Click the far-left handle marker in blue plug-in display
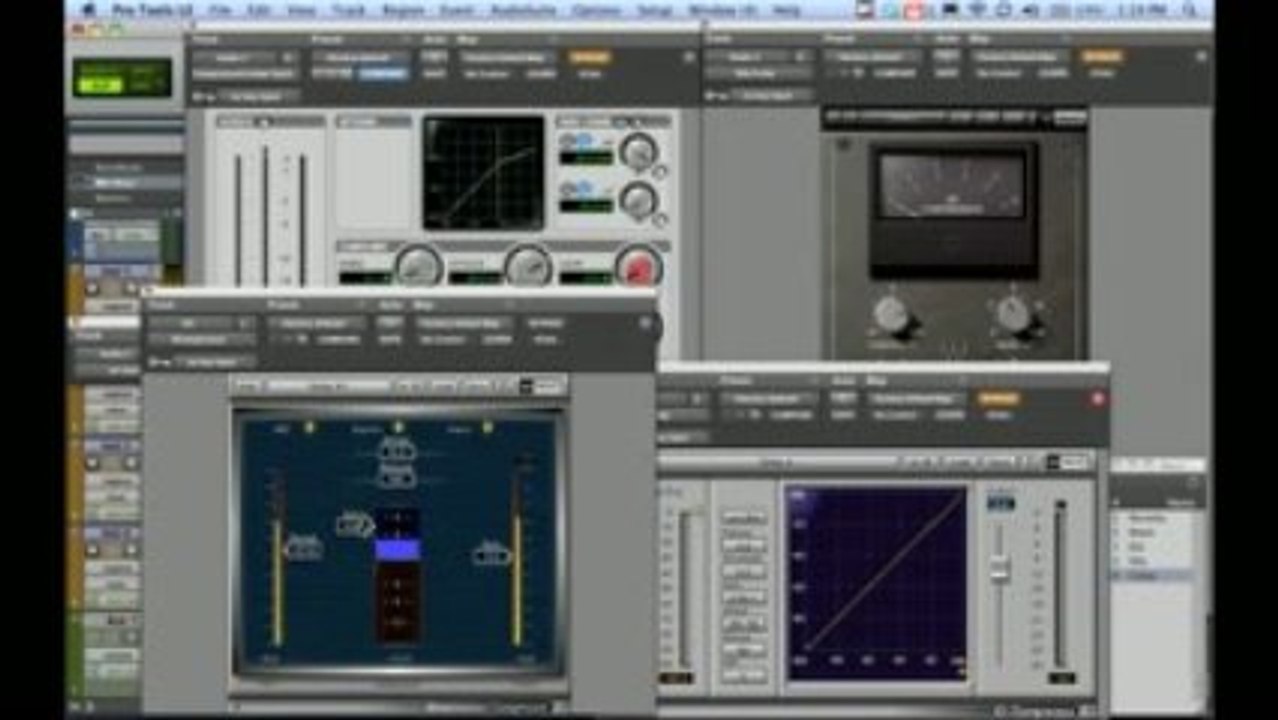This screenshot has width=1278, height=720. click(303, 548)
